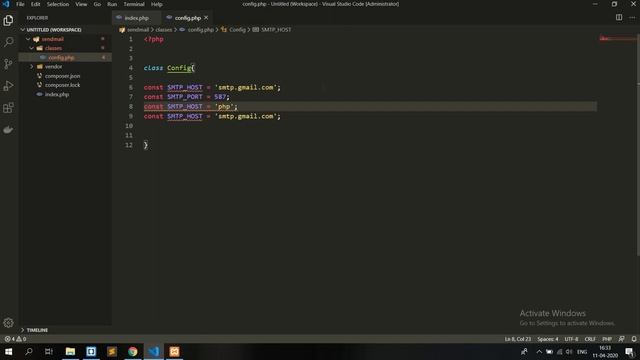Click the sendmail breadcrumb segment
The image size is (640, 360).
[138, 30]
